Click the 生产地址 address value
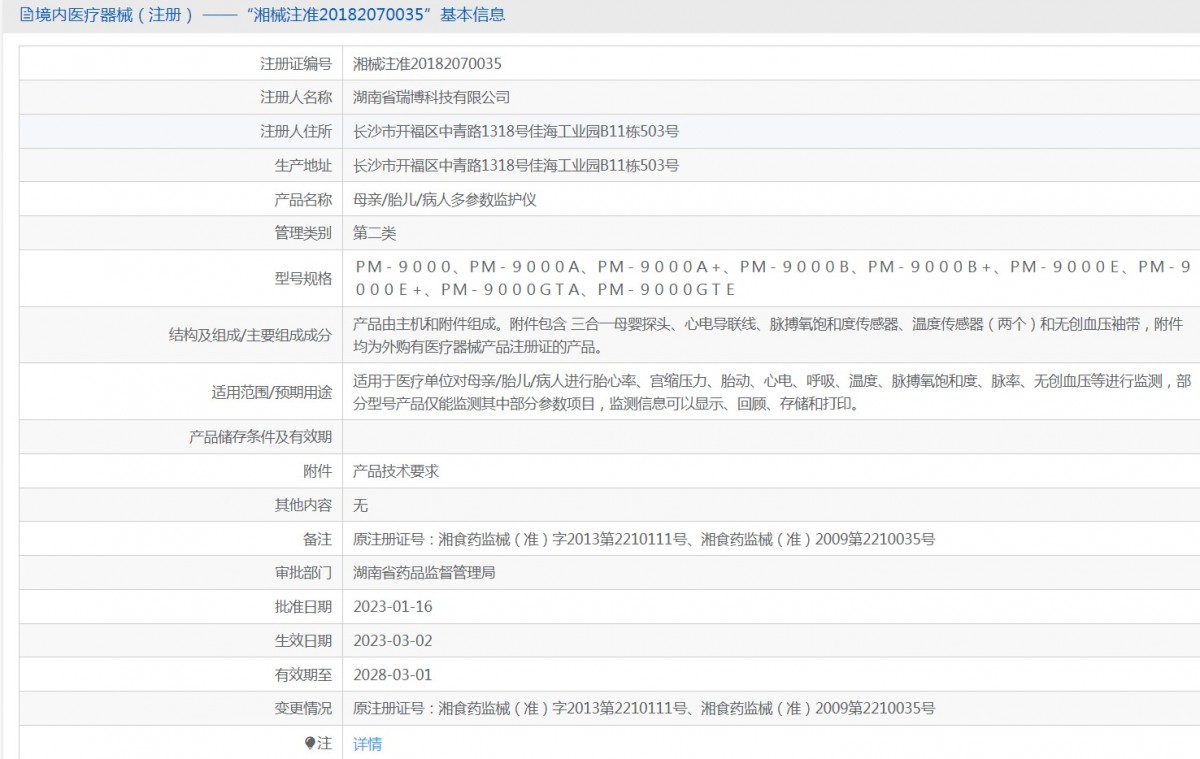This screenshot has width=1200, height=759. click(516, 165)
